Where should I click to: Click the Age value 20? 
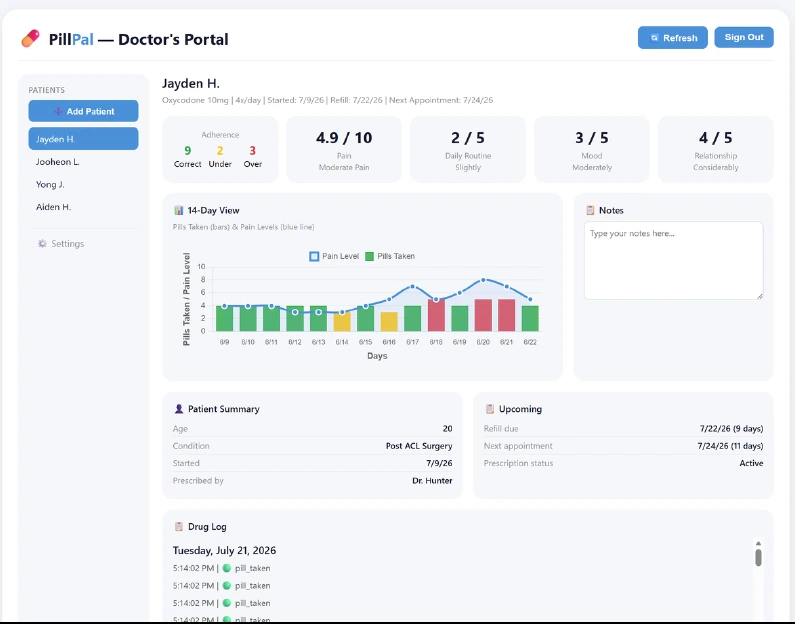click(447, 428)
